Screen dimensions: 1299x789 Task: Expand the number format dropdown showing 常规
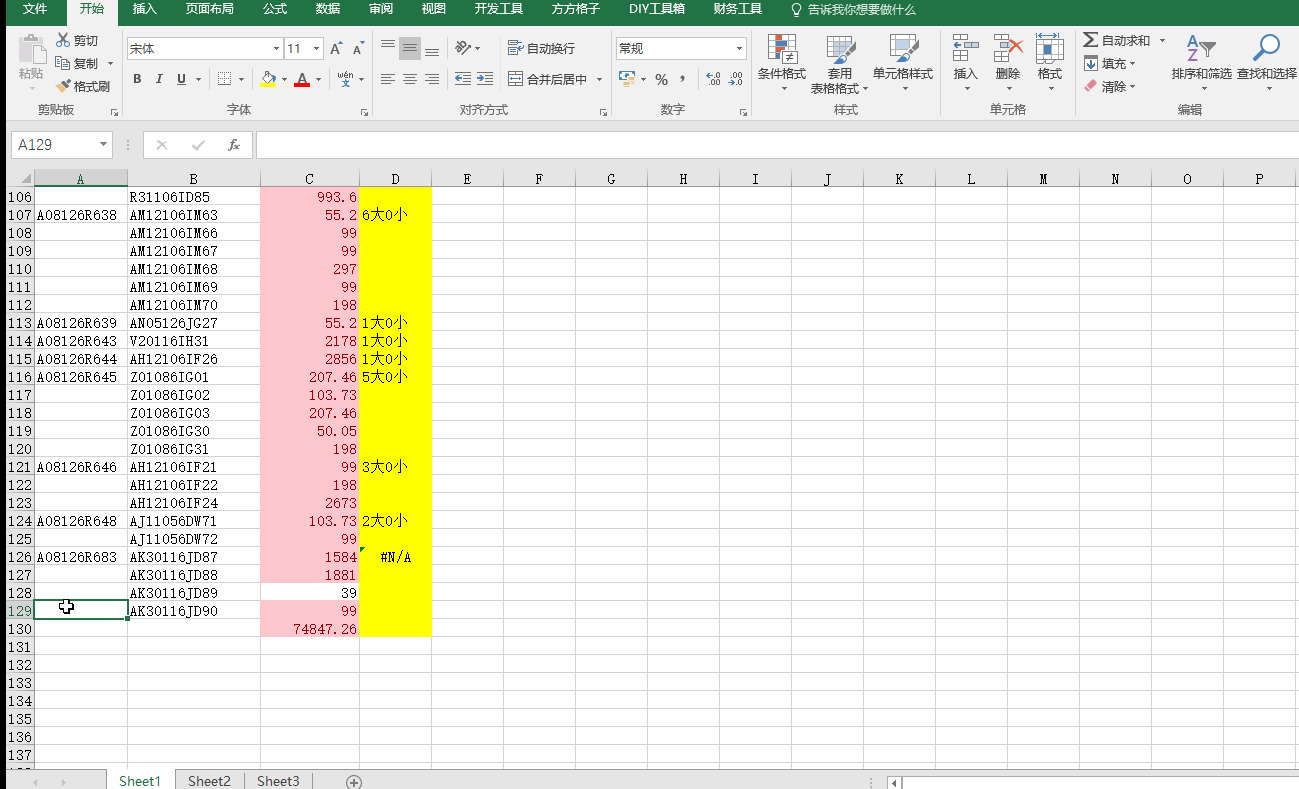[739, 49]
